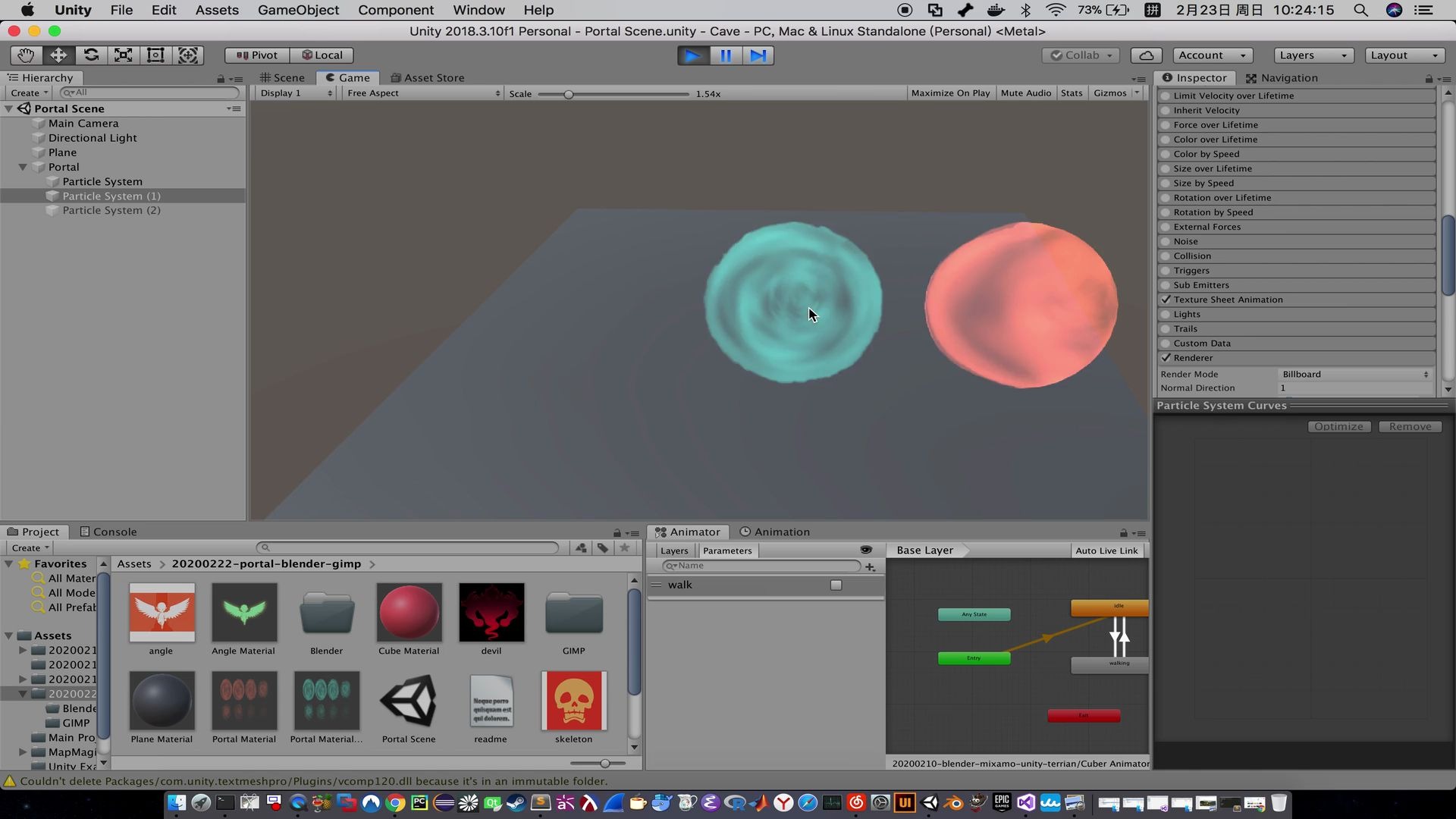Viewport: 1456px width, 819px height.
Task: Click the Step frame button
Action: pyautogui.click(x=758, y=55)
